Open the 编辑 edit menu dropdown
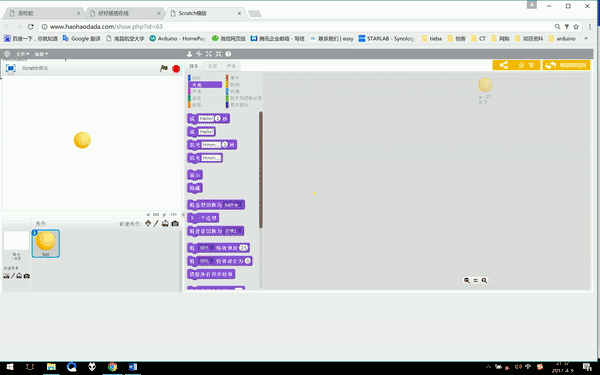The height and width of the screenshot is (375, 600). (41, 54)
